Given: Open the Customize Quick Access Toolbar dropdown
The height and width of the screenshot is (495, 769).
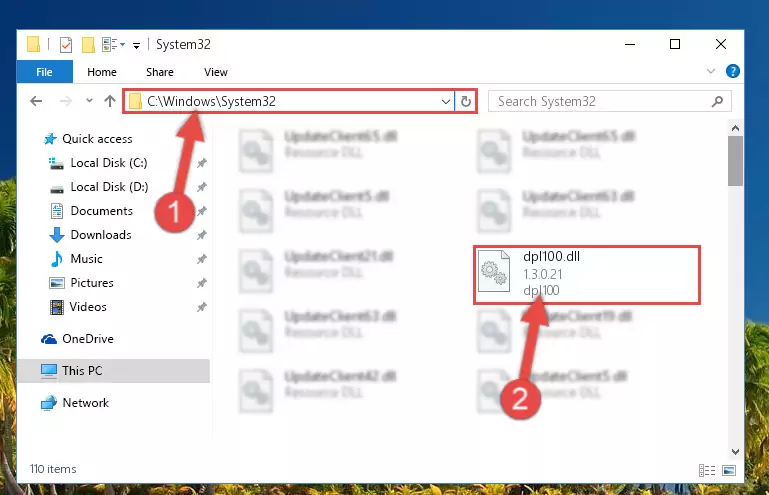Looking at the screenshot, I should click(x=136, y=46).
